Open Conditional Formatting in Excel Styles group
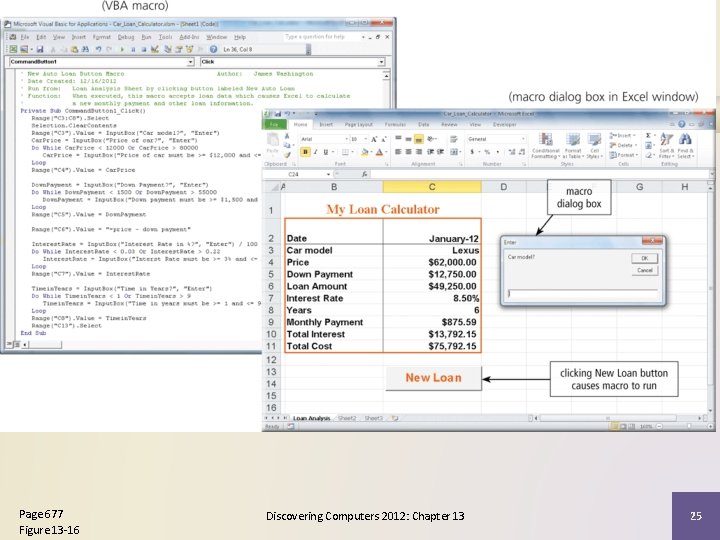720x540 pixels. coord(545,146)
